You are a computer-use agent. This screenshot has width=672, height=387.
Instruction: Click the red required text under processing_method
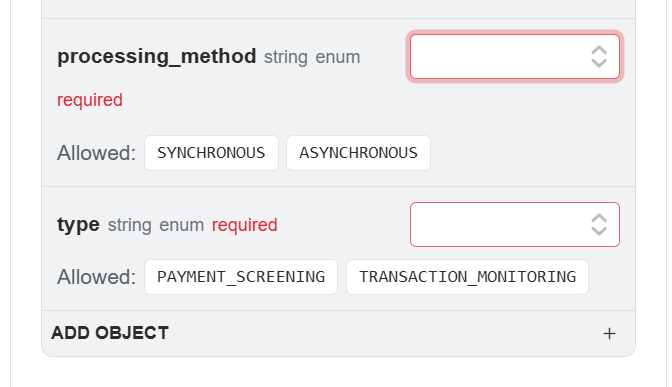[90, 100]
